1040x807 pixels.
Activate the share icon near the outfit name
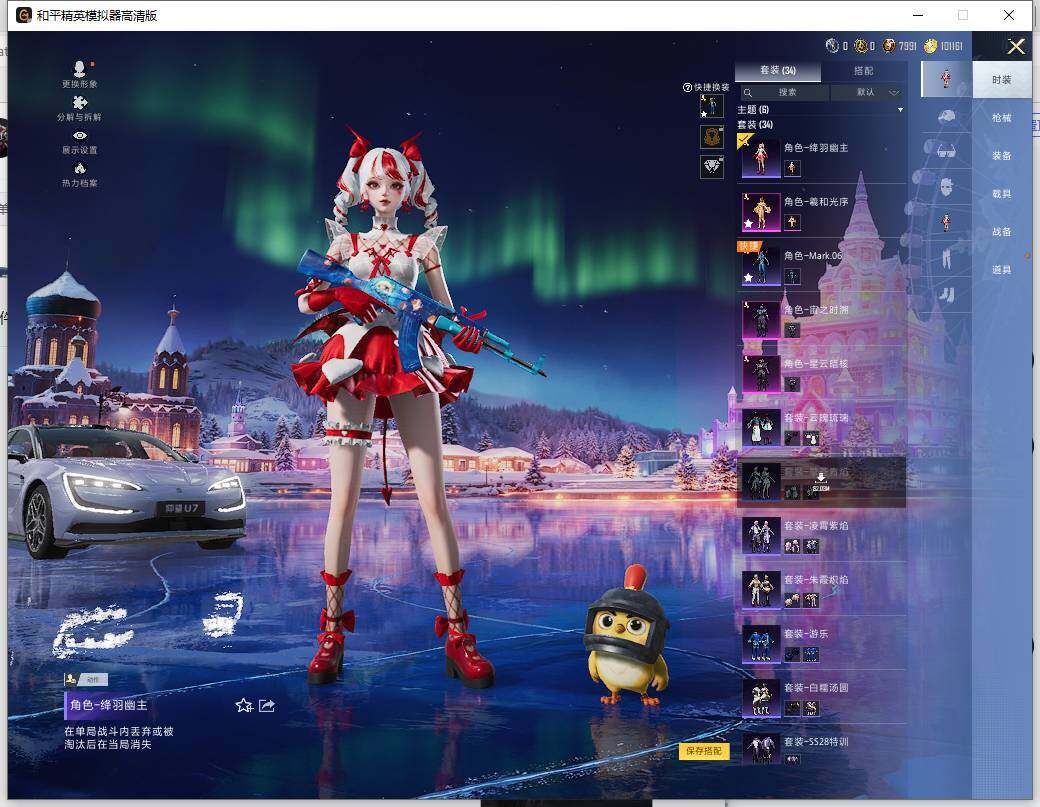coord(265,705)
